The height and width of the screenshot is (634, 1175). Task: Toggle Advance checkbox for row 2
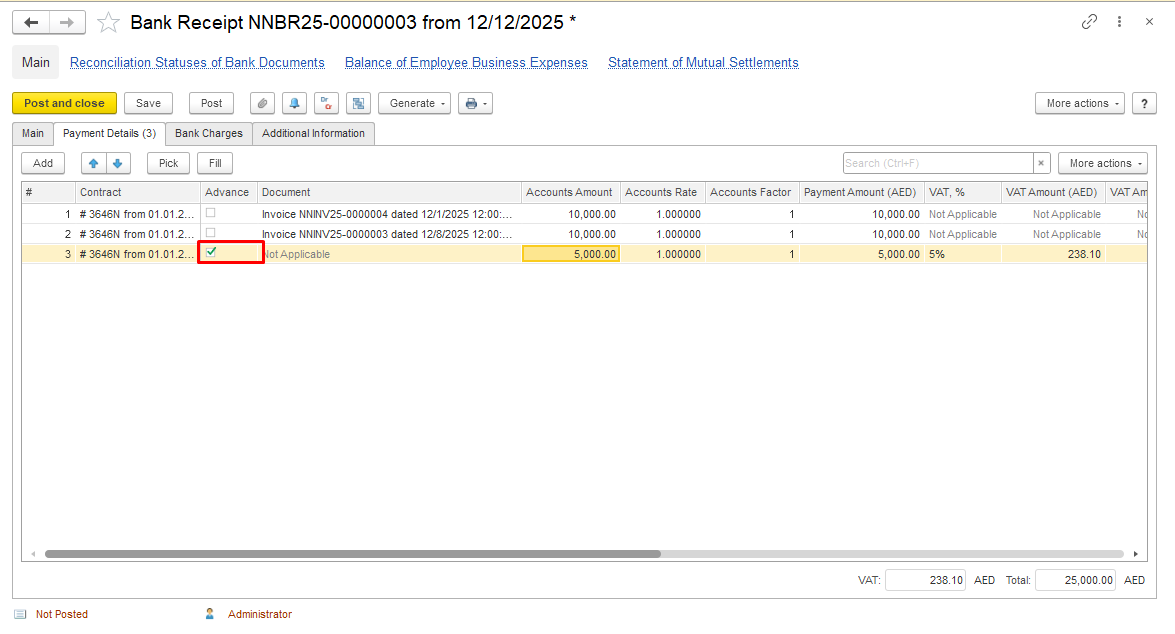click(x=211, y=233)
